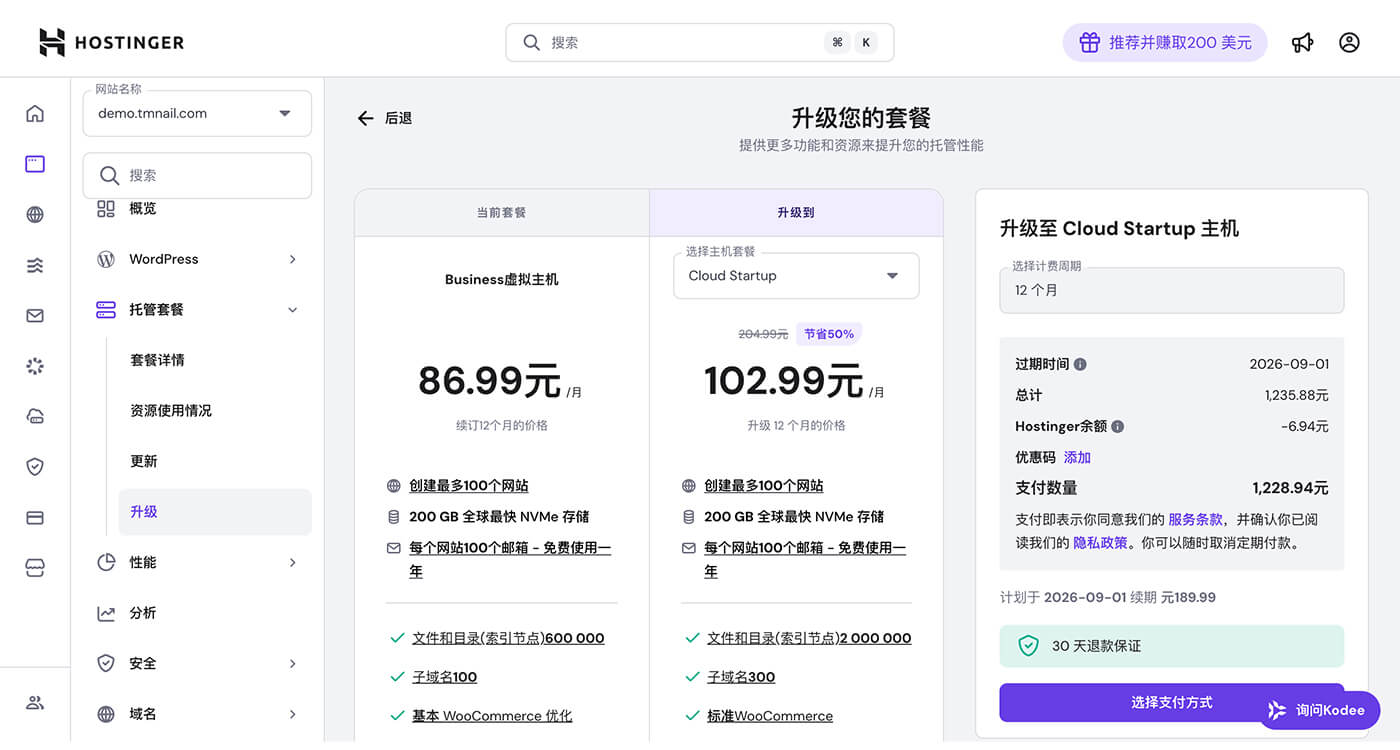
Task: Click 子域名100 in Business column
Action: tap(445, 677)
